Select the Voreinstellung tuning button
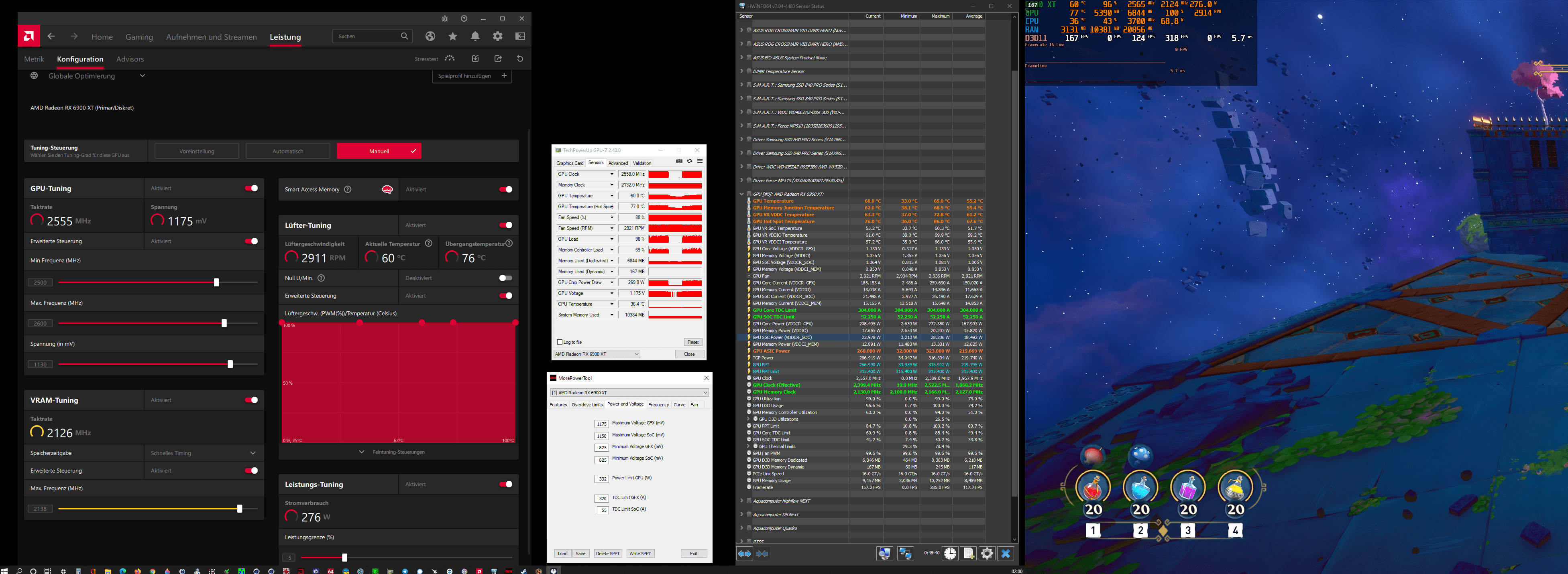This screenshot has height=574, width=1568. click(197, 151)
